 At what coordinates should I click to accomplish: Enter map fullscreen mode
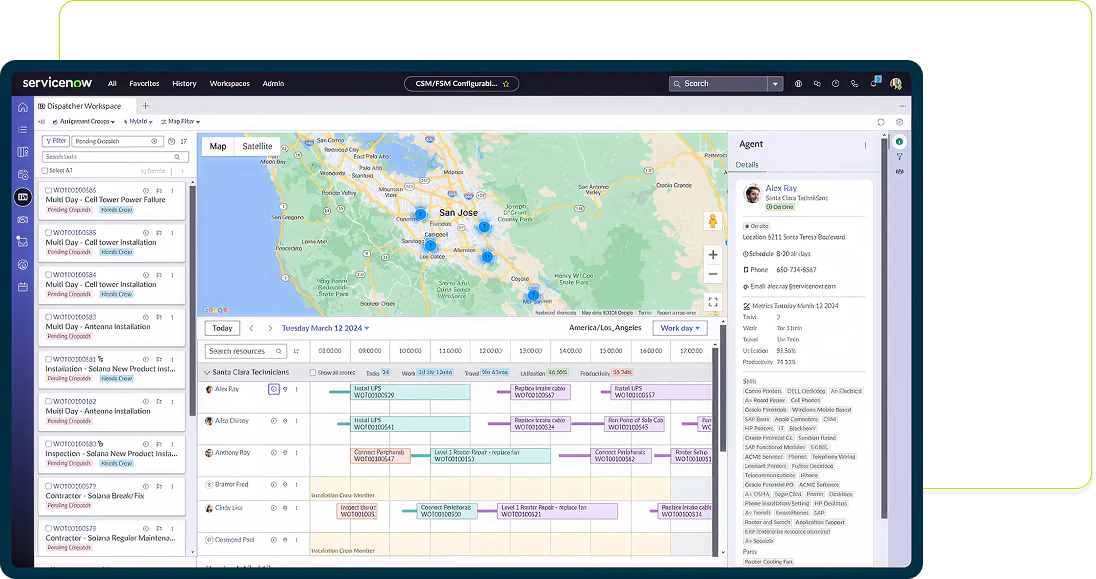713,301
